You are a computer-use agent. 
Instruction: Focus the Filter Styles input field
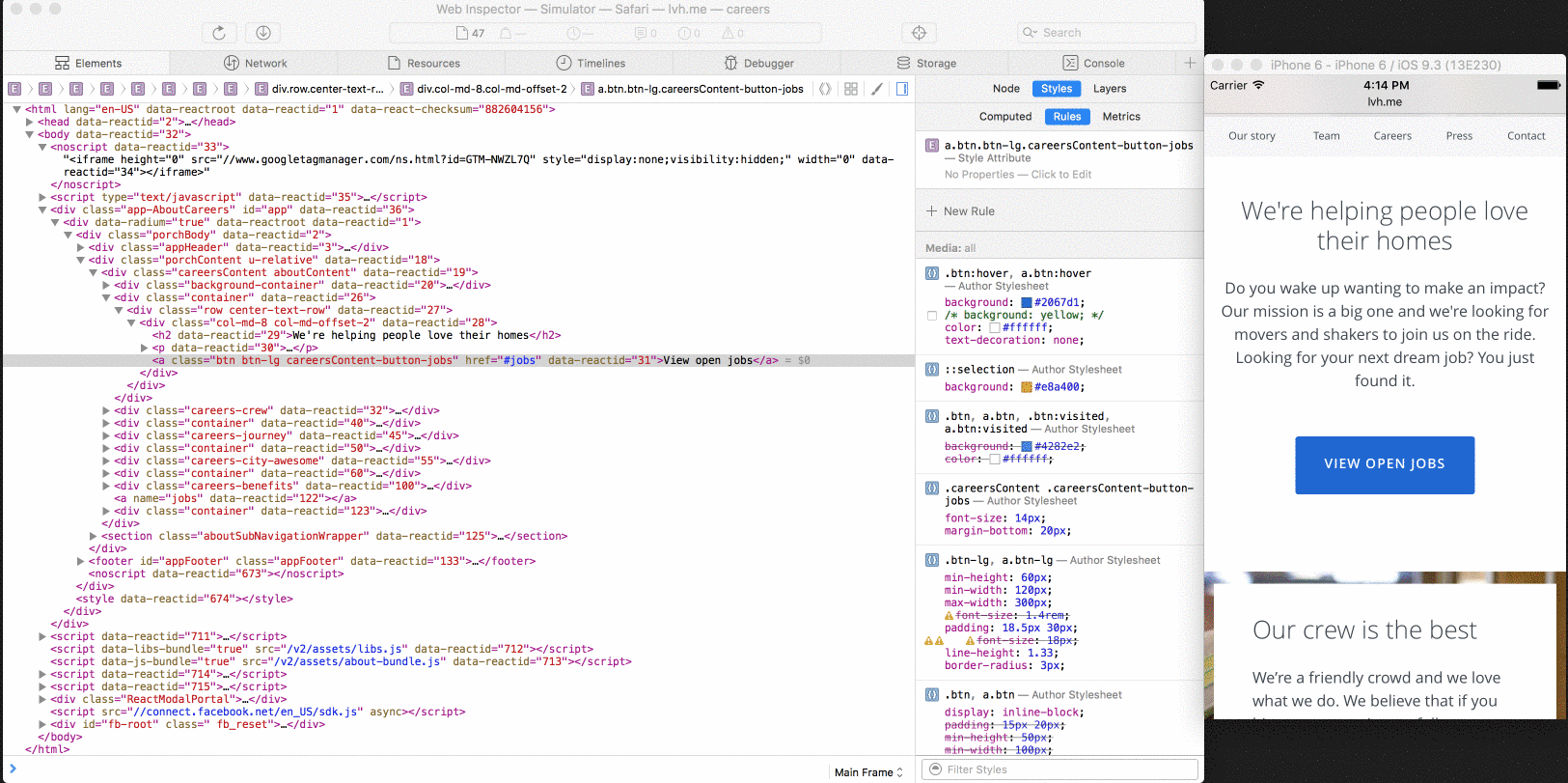1060,769
